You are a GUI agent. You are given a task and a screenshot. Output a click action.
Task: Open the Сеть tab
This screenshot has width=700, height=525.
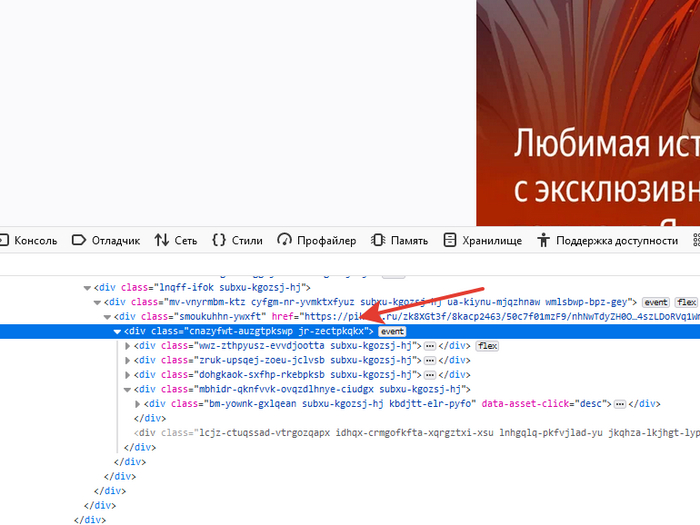click(x=176, y=241)
